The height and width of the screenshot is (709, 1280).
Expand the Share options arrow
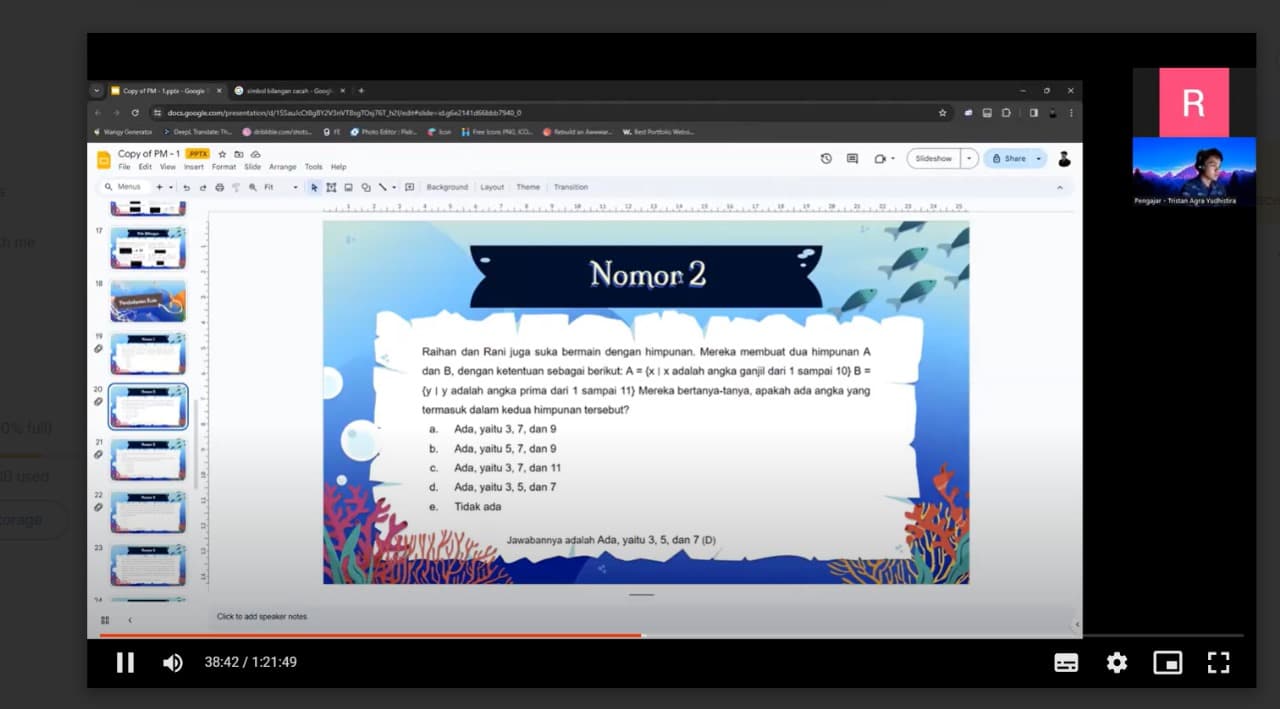[1039, 158]
